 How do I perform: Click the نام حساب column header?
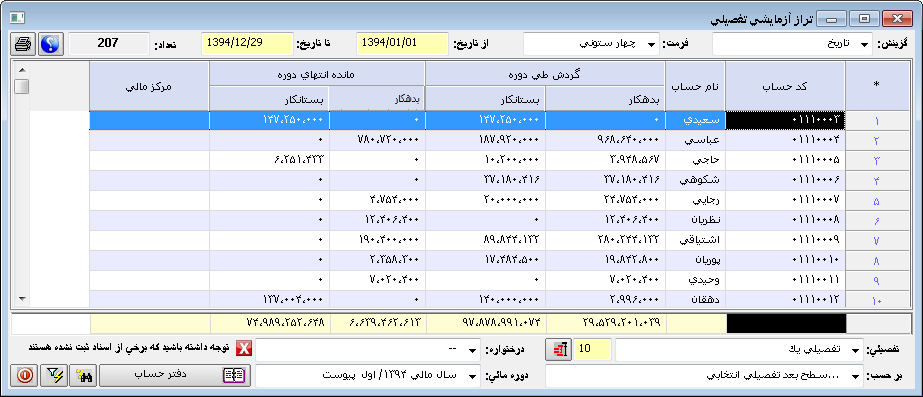point(695,86)
